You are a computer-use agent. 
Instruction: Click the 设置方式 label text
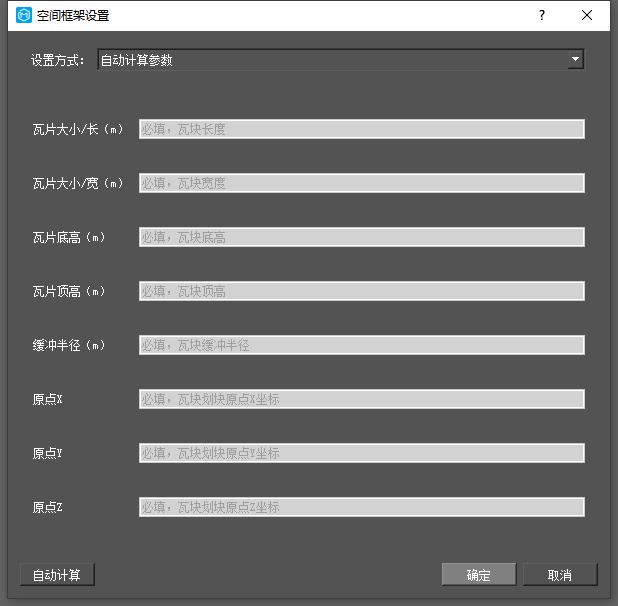[x=58, y=60]
